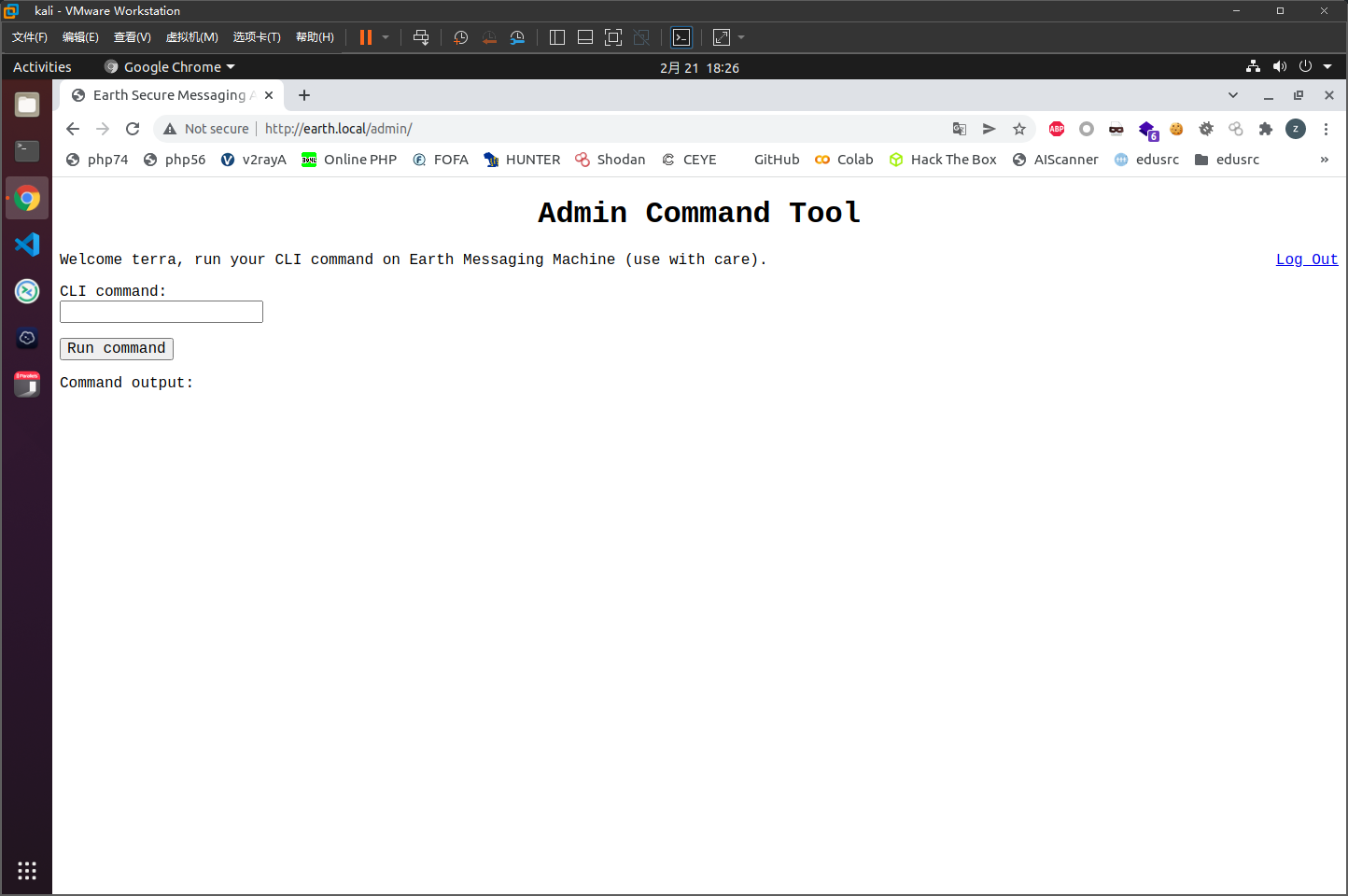The image size is (1348, 896).
Task: Take a snapshot of this virtual machine
Action: pyautogui.click(x=460, y=37)
